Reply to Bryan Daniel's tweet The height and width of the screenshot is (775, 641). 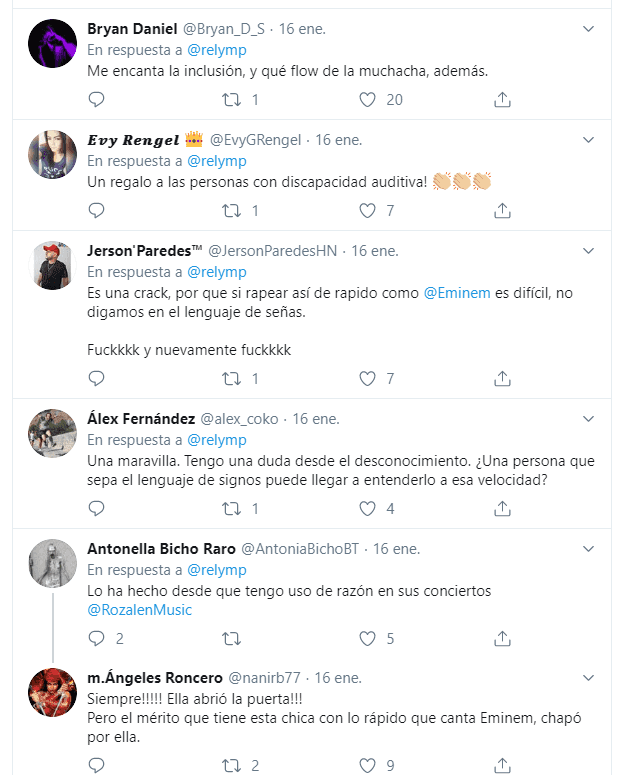(x=96, y=99)
